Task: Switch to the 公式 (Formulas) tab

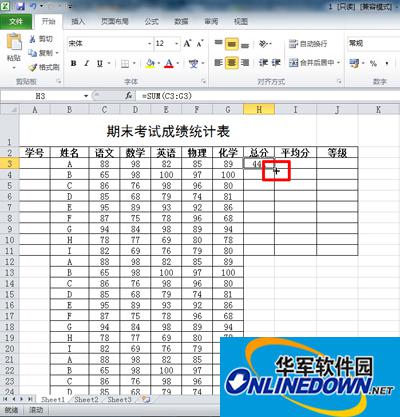Action: 151,22
